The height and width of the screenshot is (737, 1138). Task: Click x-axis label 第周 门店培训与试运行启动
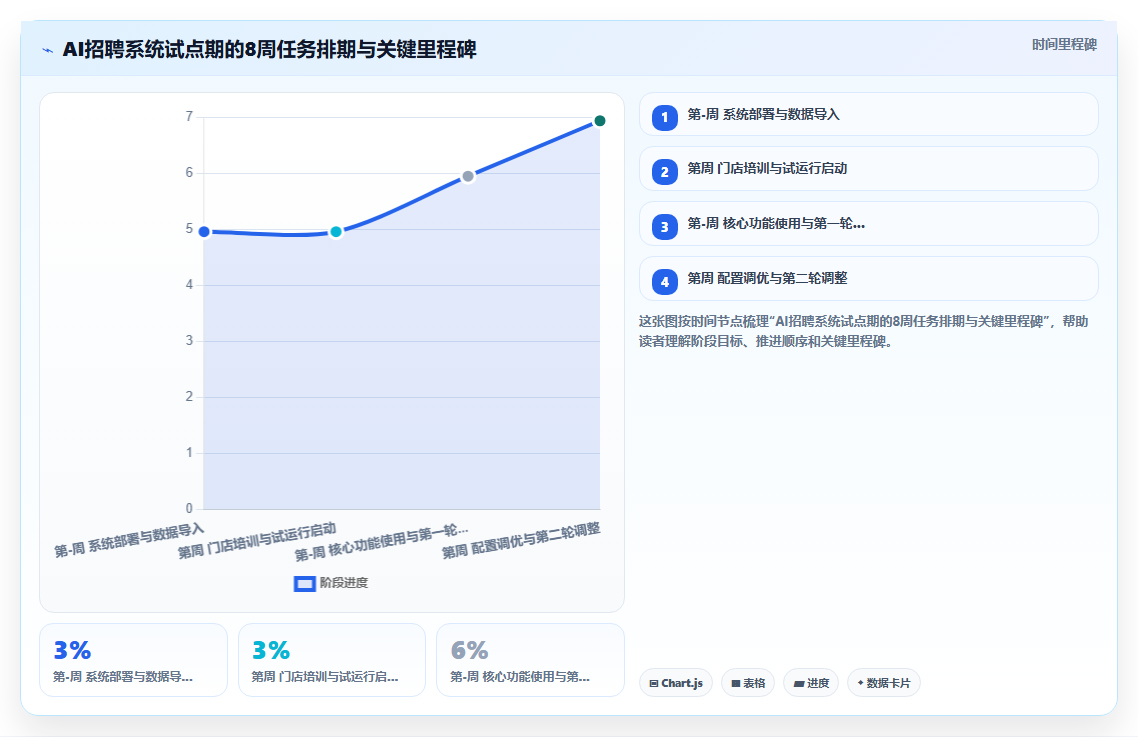257,541
